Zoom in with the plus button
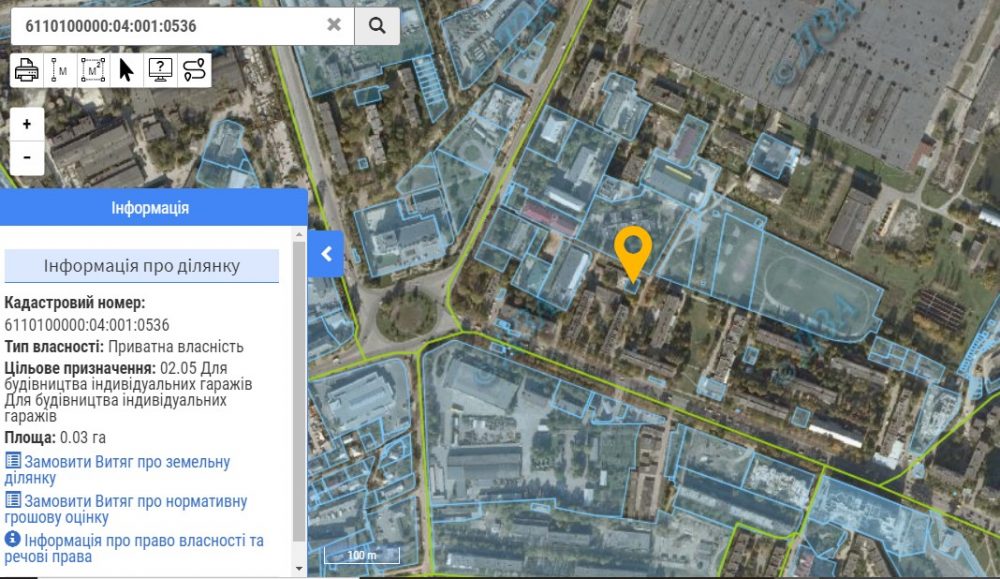1000x579 pixels. point(27,125)
